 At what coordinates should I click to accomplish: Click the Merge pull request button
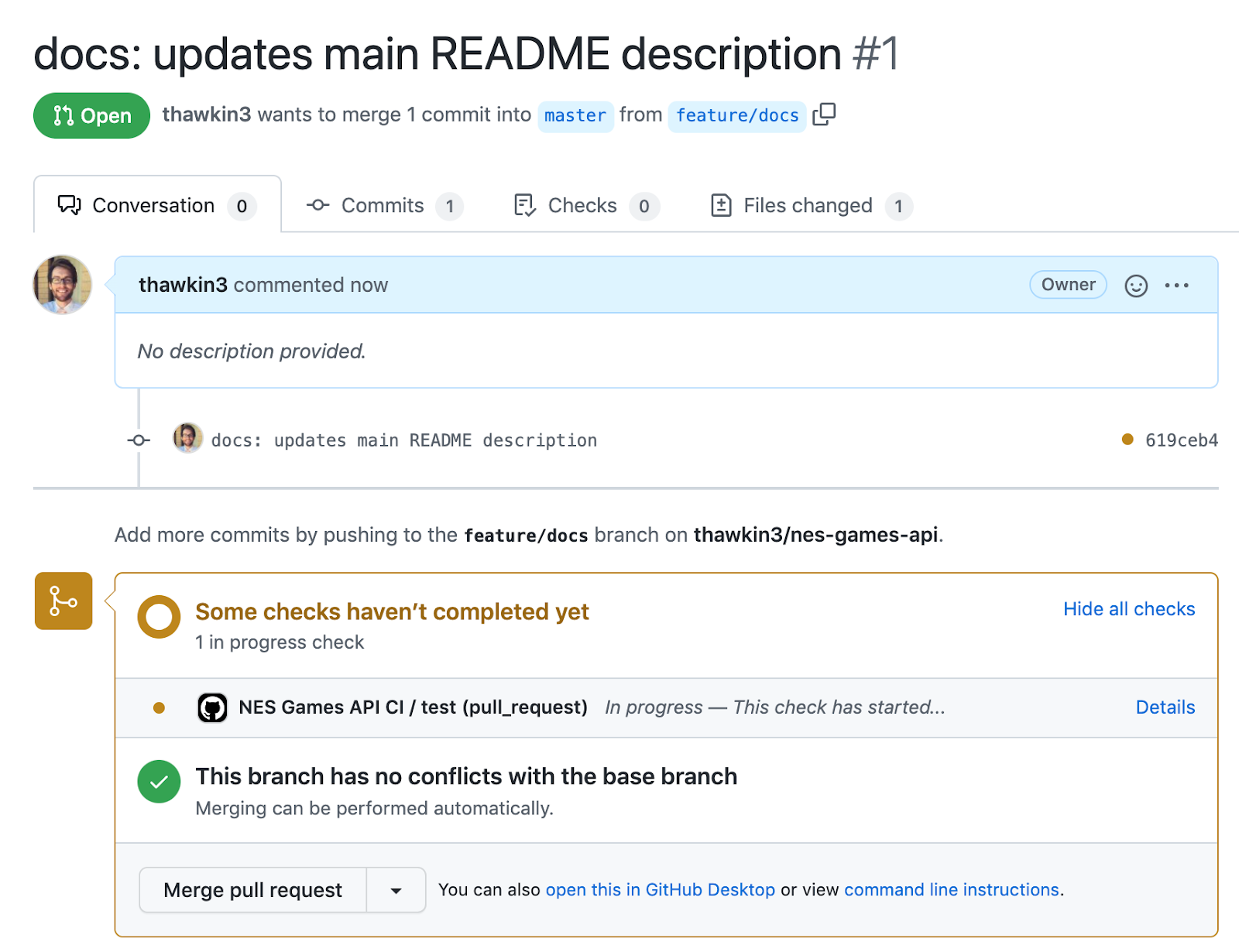[x=252, y=890]
